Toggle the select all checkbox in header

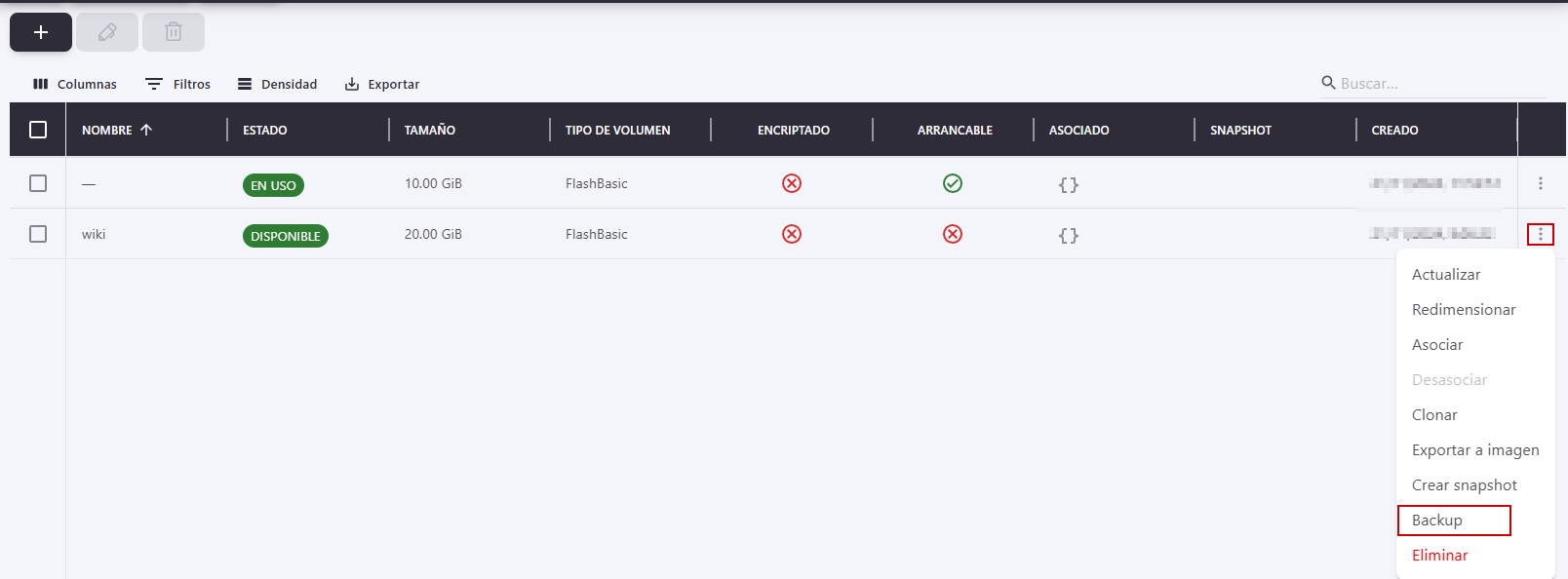coord(38,130)
